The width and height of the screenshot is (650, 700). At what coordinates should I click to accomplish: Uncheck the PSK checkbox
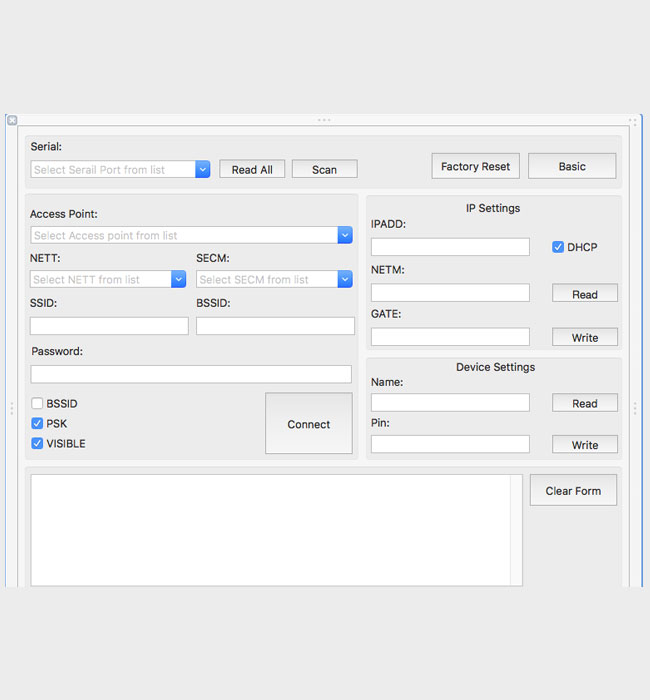pos(37,423)
